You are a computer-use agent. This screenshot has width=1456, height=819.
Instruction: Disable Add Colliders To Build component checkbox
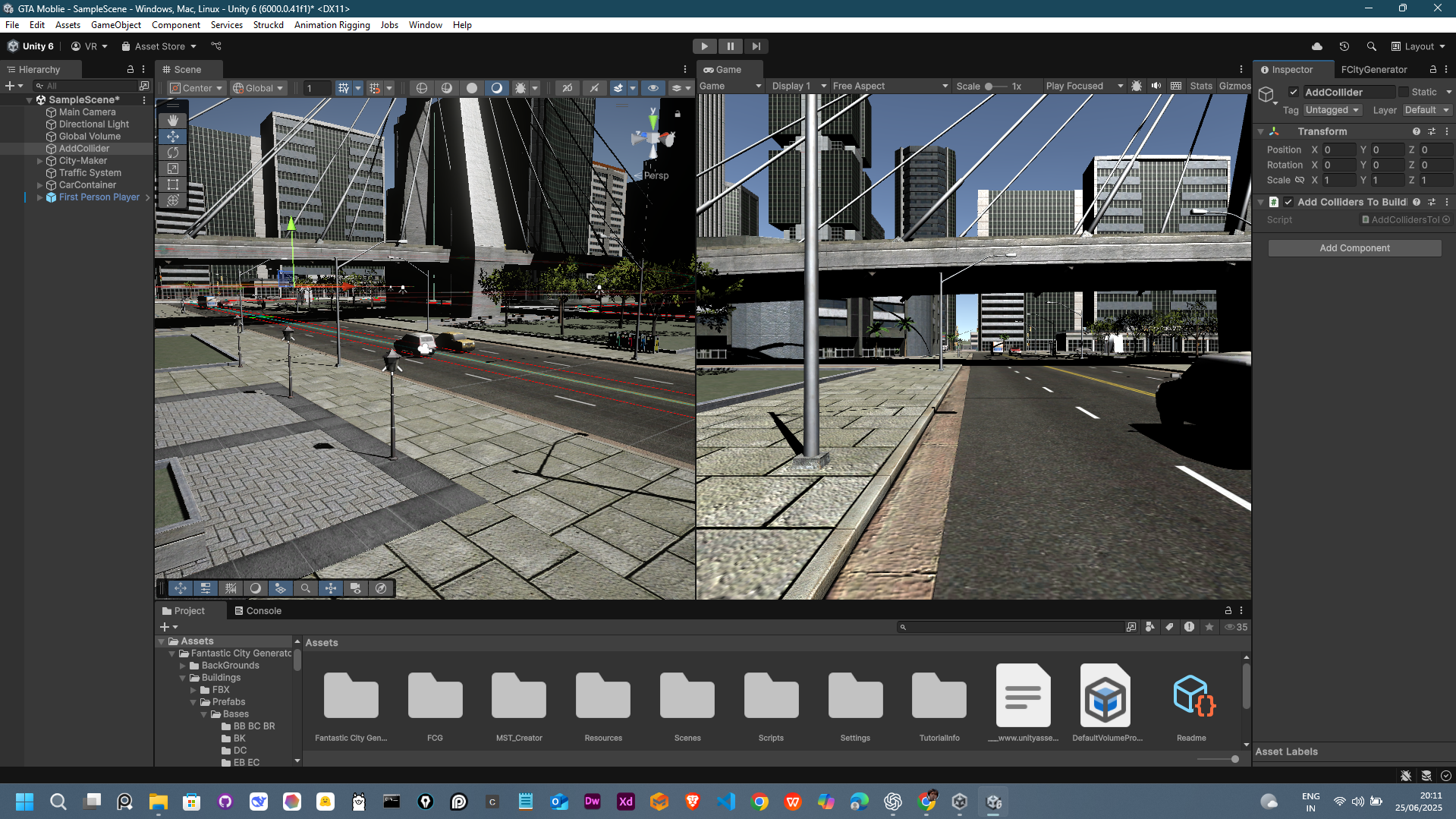[x=1288, y=202]
